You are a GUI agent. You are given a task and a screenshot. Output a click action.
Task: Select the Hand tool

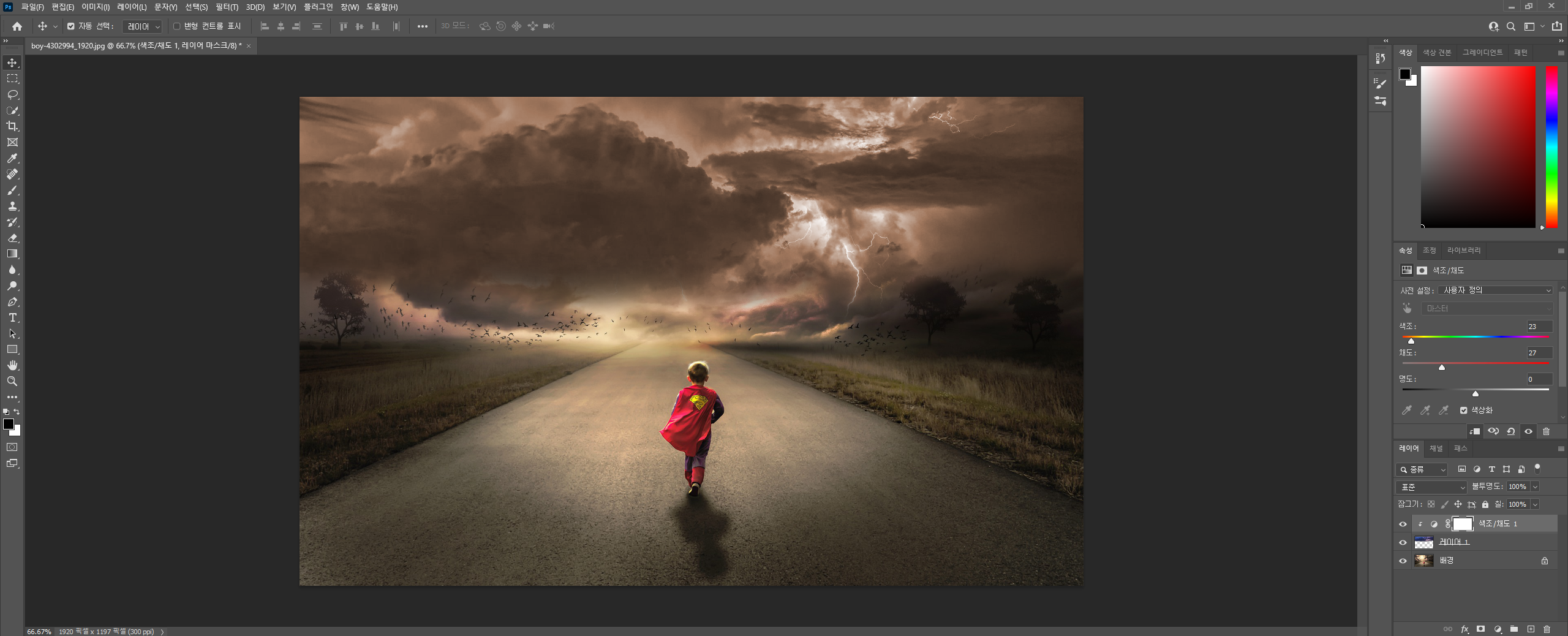pos(12,365)
